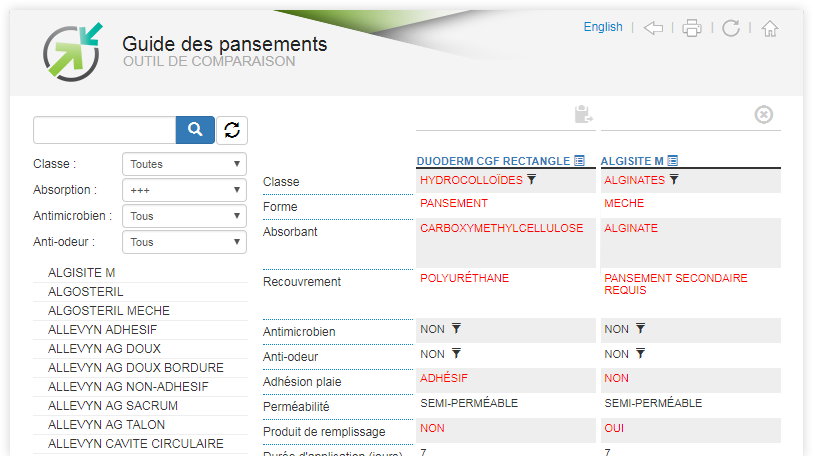Image resolution: width=813 pixels, height=456 pixels.
Task: Filter by ALGINATES class funnel icon
Action: click(674, 179)
